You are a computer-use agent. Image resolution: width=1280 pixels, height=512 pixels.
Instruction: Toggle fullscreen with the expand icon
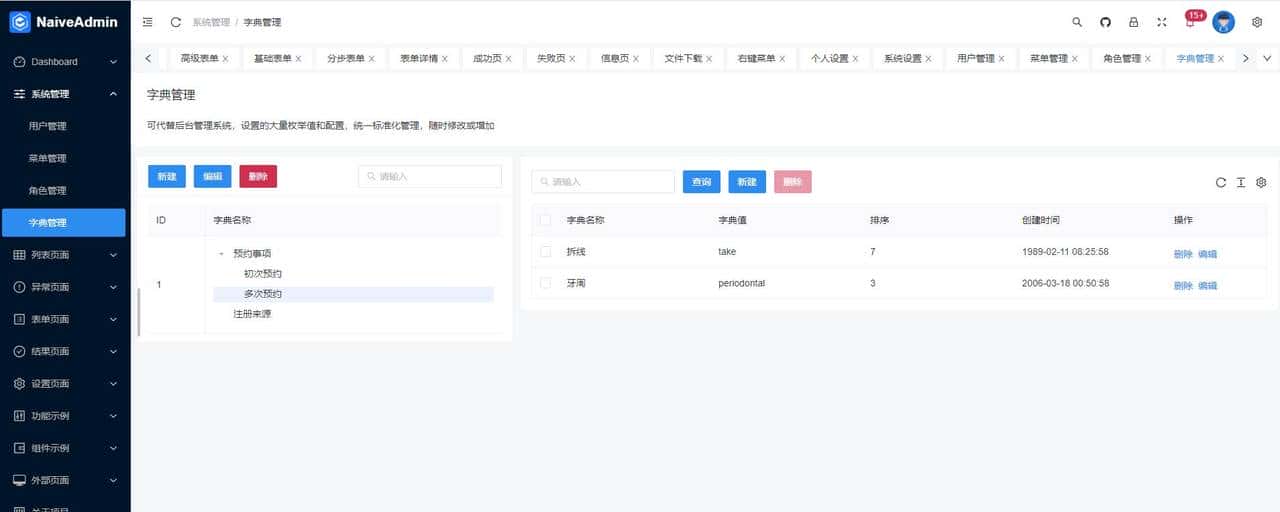coord(1161,22)
